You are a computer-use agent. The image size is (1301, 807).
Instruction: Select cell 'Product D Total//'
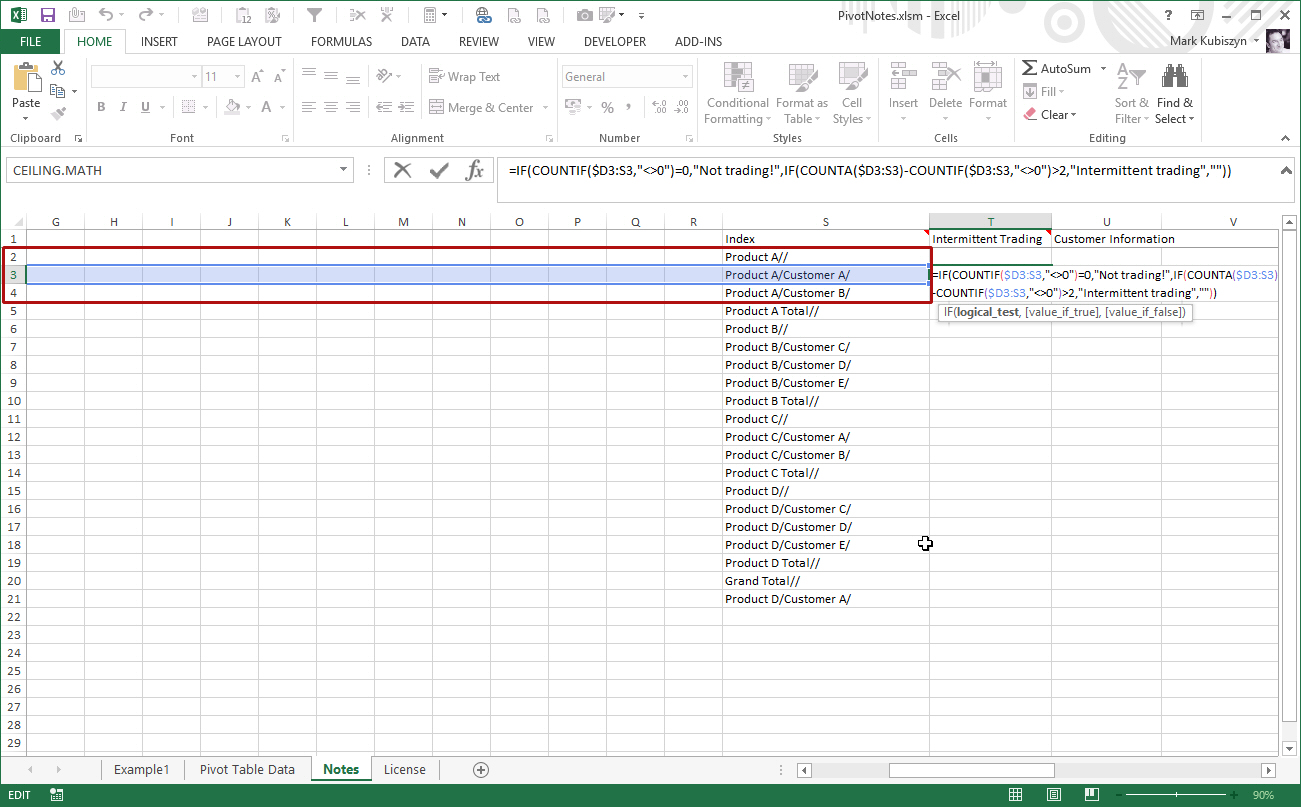click(x=826, y=563)
